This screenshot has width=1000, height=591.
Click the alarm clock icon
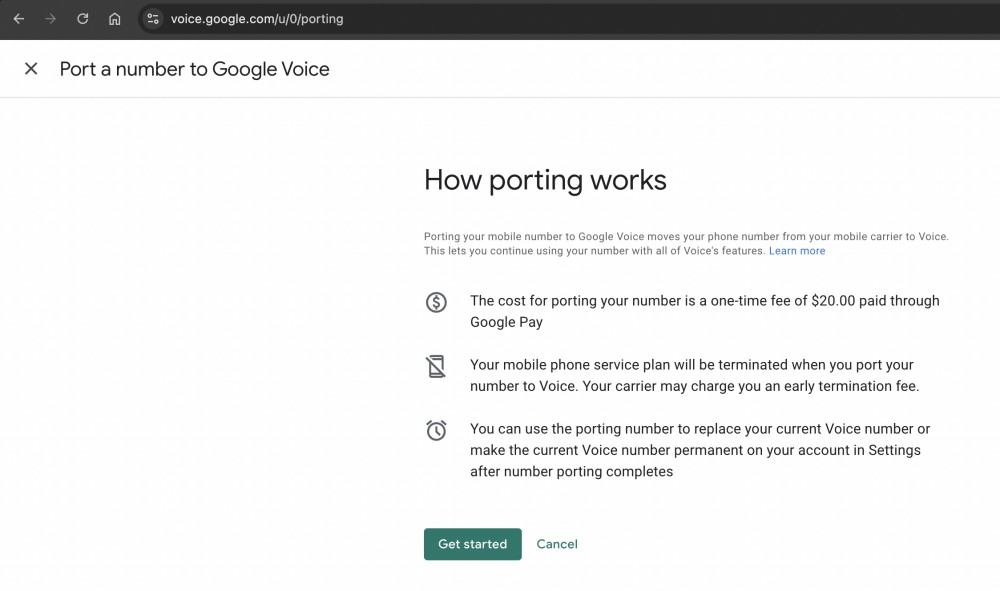pyautogui.click(x=436, y=430)
